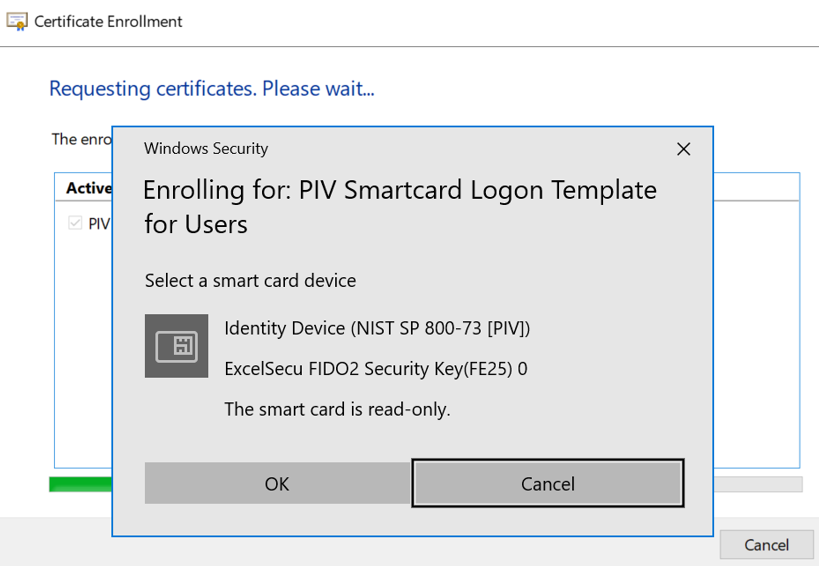This screenshot has height=566, width=819.
Task: Click "Requesting certificates. Please wait..." heading
Action: coord(212,89)
